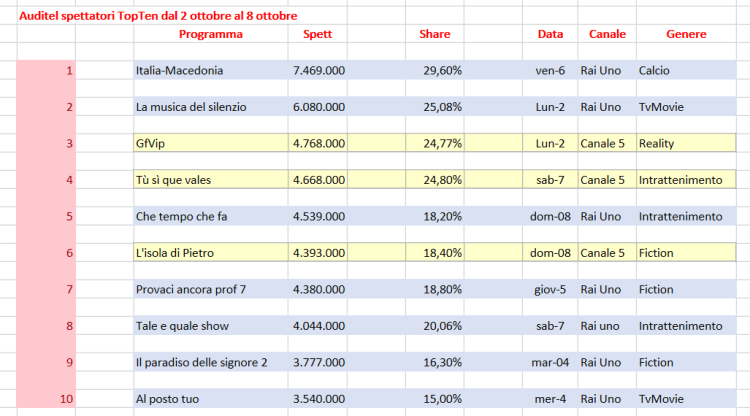
Task: Select the 'L'isola di Pietro' cell
Action: [x=175, y=253]
